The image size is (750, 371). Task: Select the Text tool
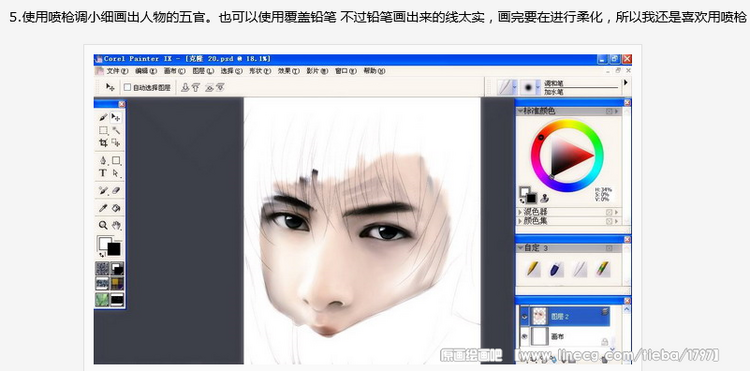[x=103, y=173]
